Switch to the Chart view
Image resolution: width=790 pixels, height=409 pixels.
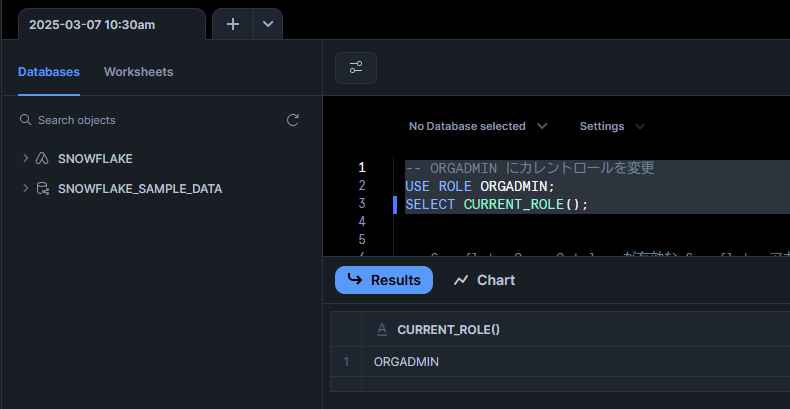coord(484,280)
